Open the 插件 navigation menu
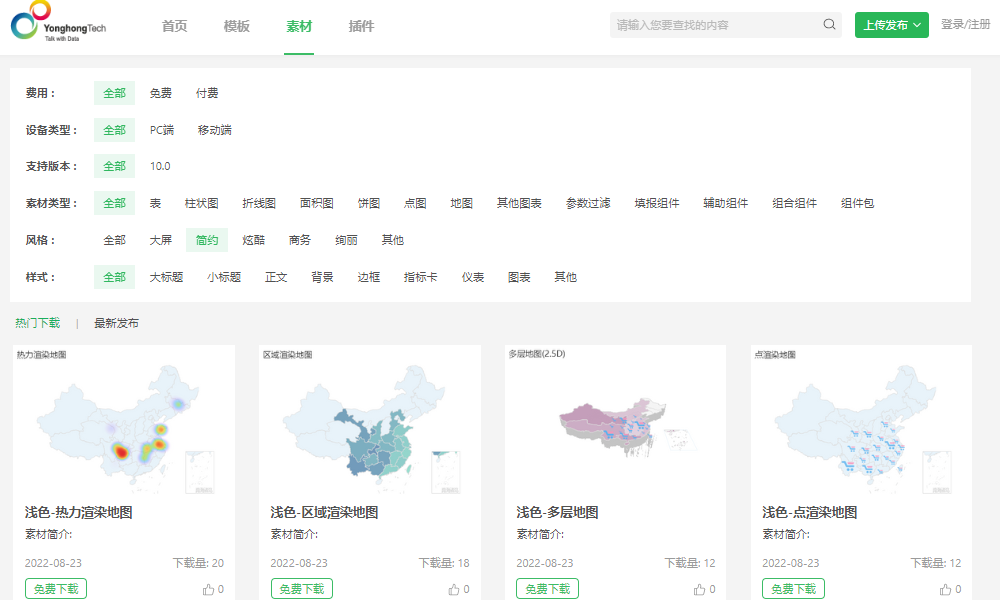 361,27
